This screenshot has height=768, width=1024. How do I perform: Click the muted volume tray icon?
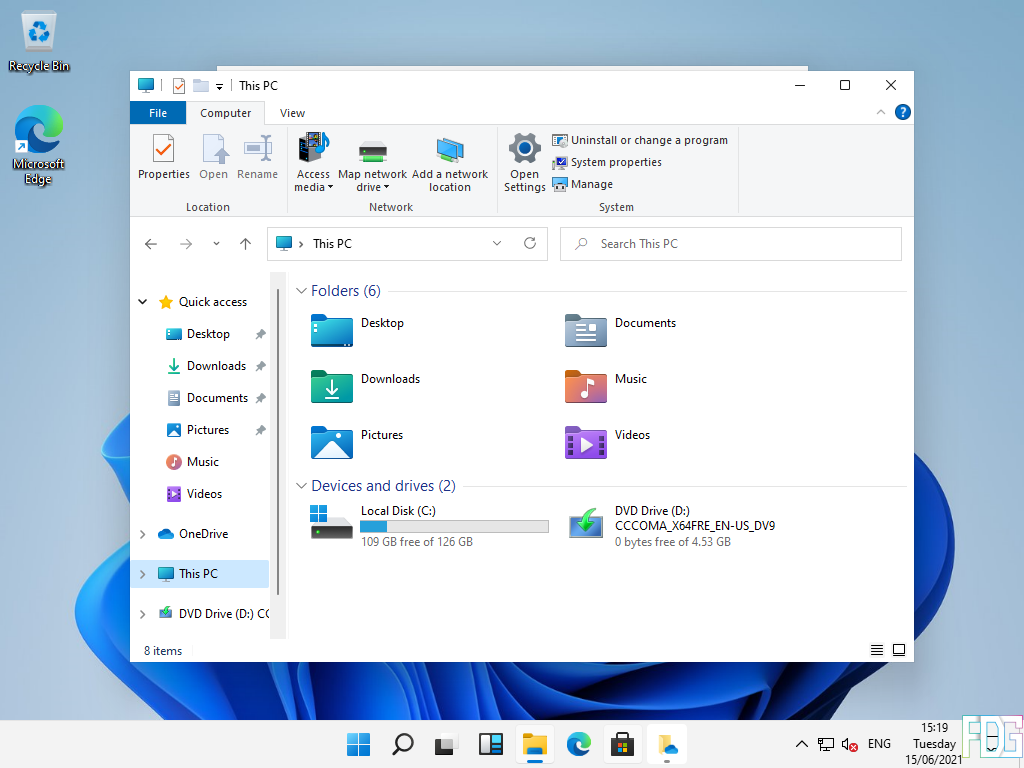coord(850,744)
